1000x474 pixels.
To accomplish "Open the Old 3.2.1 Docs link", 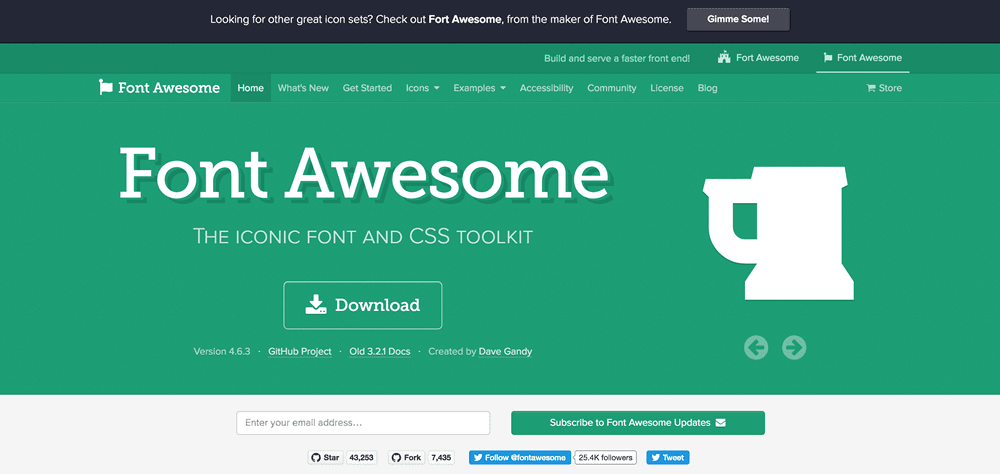I will click(x=380, y=352).
